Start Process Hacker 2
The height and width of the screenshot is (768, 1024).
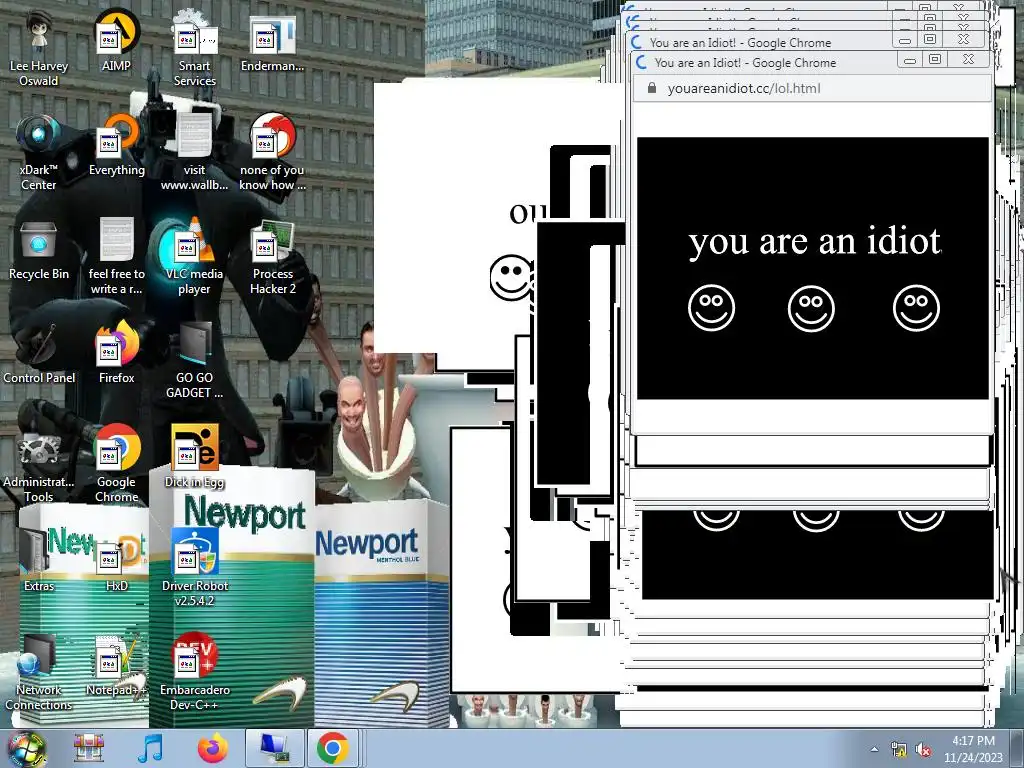coord(272,257)
